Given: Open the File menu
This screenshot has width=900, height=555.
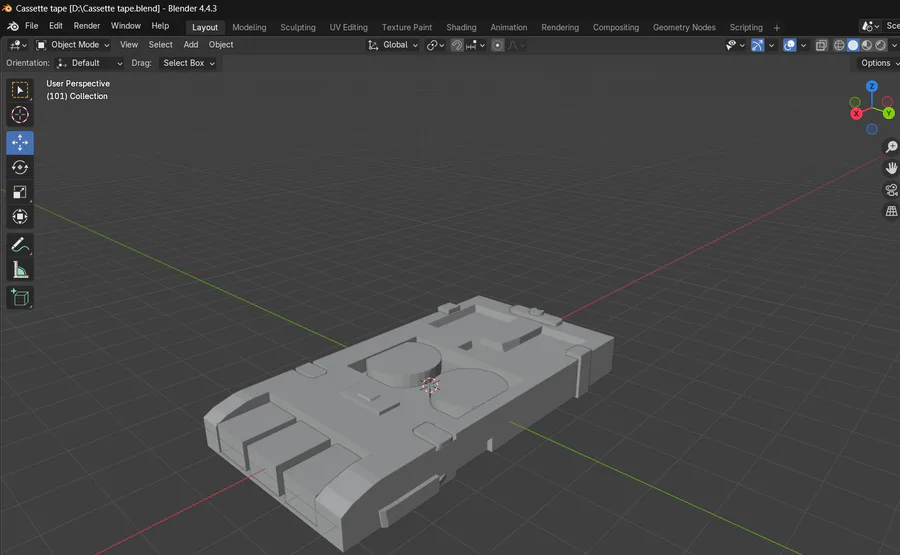Looking at the screenshot, I should pos(32,26).
